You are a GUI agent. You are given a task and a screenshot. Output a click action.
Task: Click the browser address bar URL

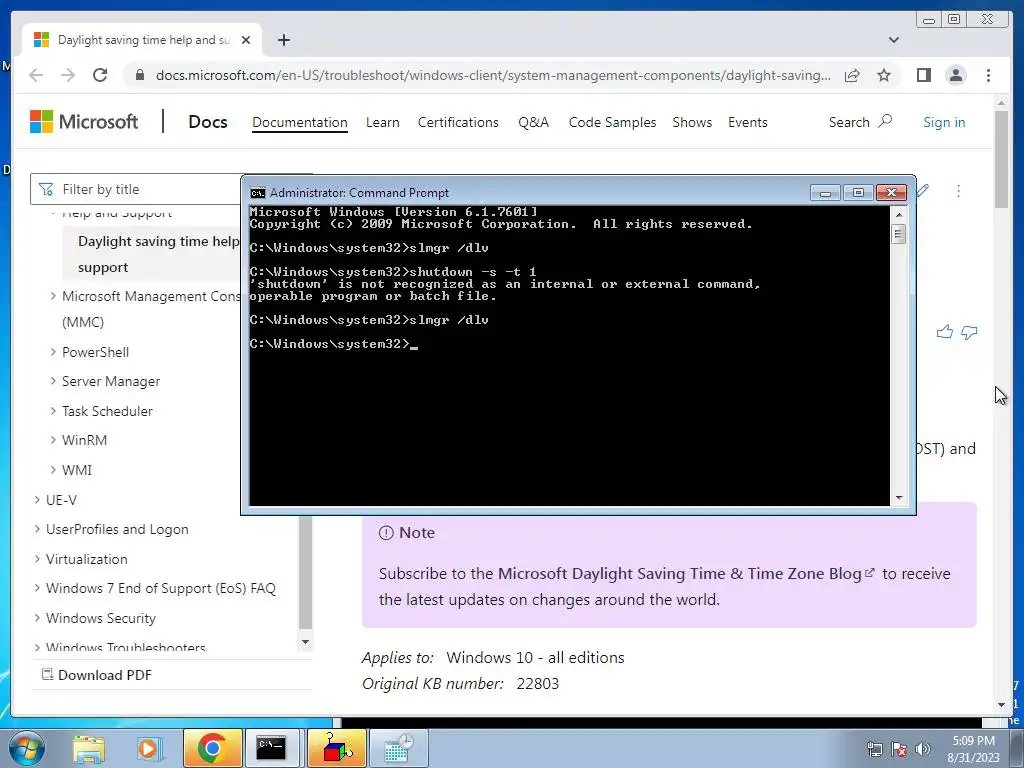click(493, 75)
